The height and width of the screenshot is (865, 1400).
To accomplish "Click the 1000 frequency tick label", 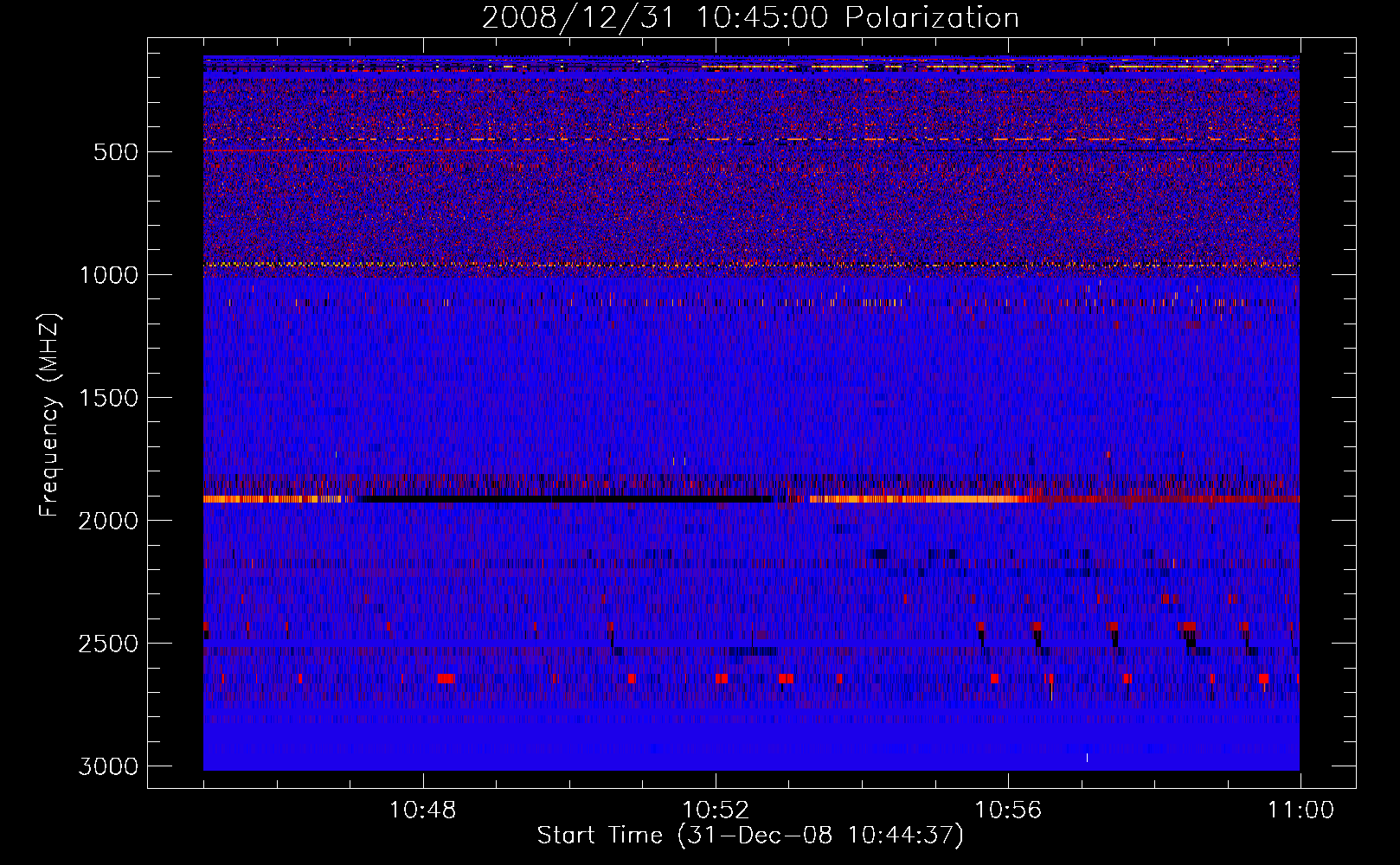I will tap(108, 275).
